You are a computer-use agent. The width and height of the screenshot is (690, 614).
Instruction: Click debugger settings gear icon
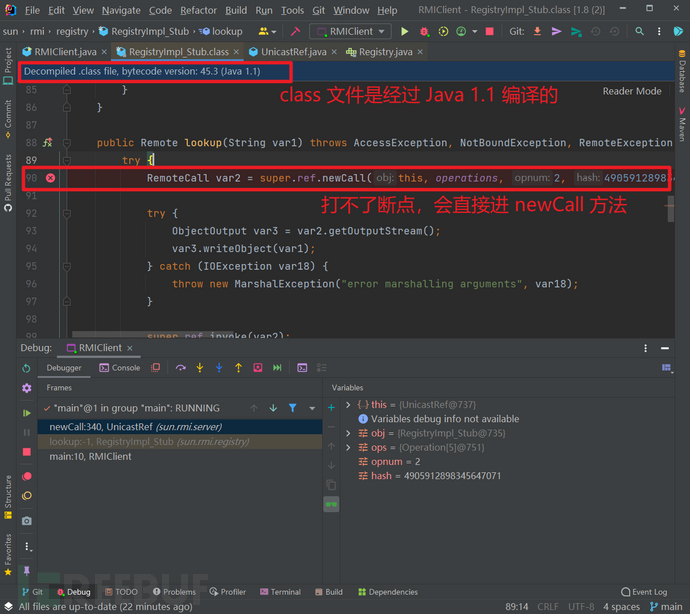pyautogui.click(x=27, y=388)
